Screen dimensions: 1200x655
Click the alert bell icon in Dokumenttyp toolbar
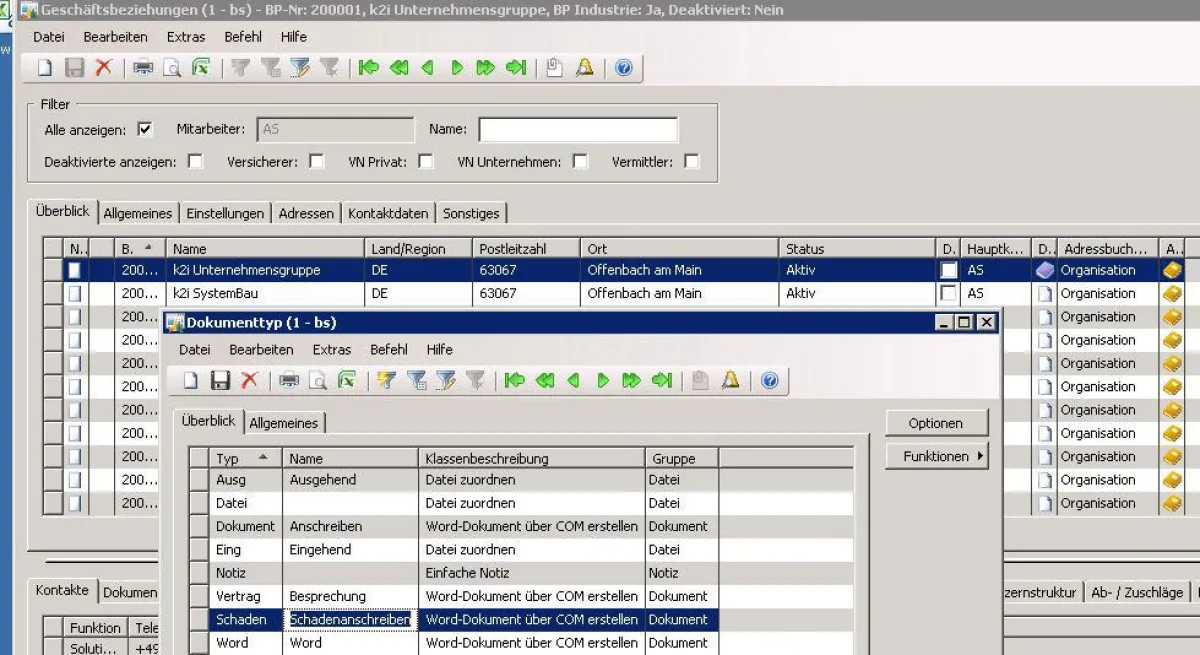(x=731, y=380)
